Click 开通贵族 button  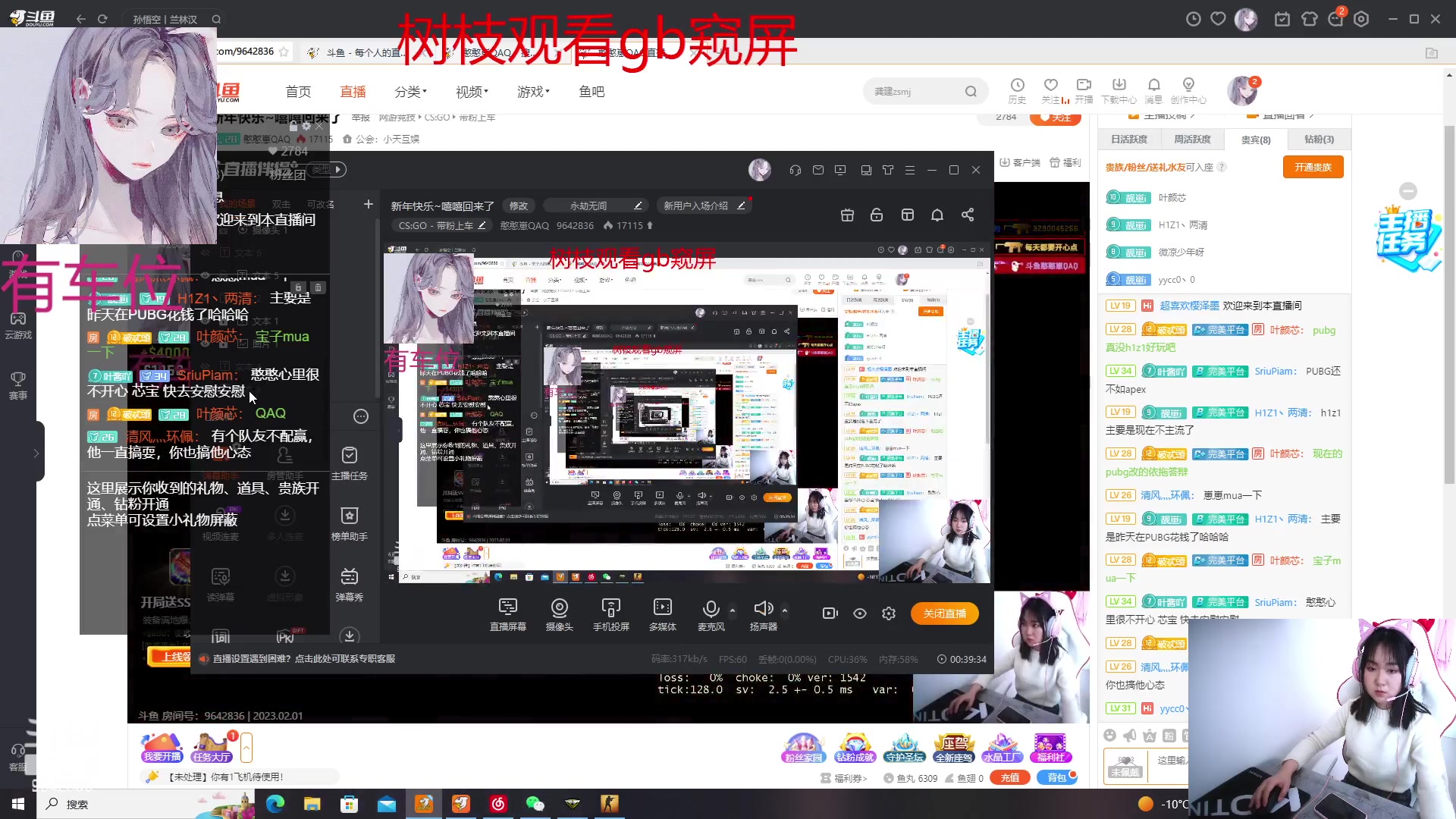click(x=1313, y=167)
